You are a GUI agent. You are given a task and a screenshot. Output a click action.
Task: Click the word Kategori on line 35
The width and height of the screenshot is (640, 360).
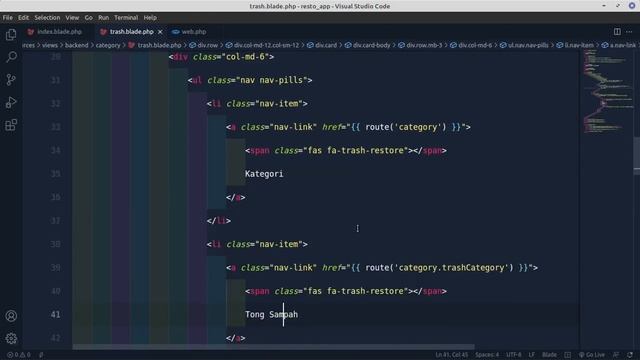coord(264,174)
